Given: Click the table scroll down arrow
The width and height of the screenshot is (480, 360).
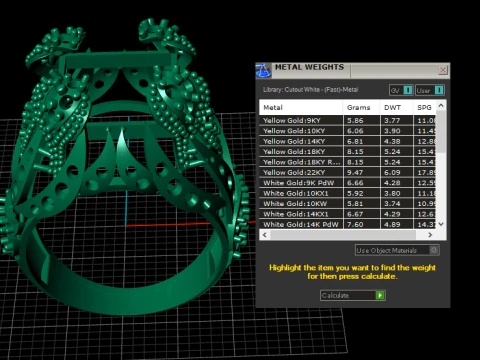Looking at the screenshot, I should [x=441, y=224].
